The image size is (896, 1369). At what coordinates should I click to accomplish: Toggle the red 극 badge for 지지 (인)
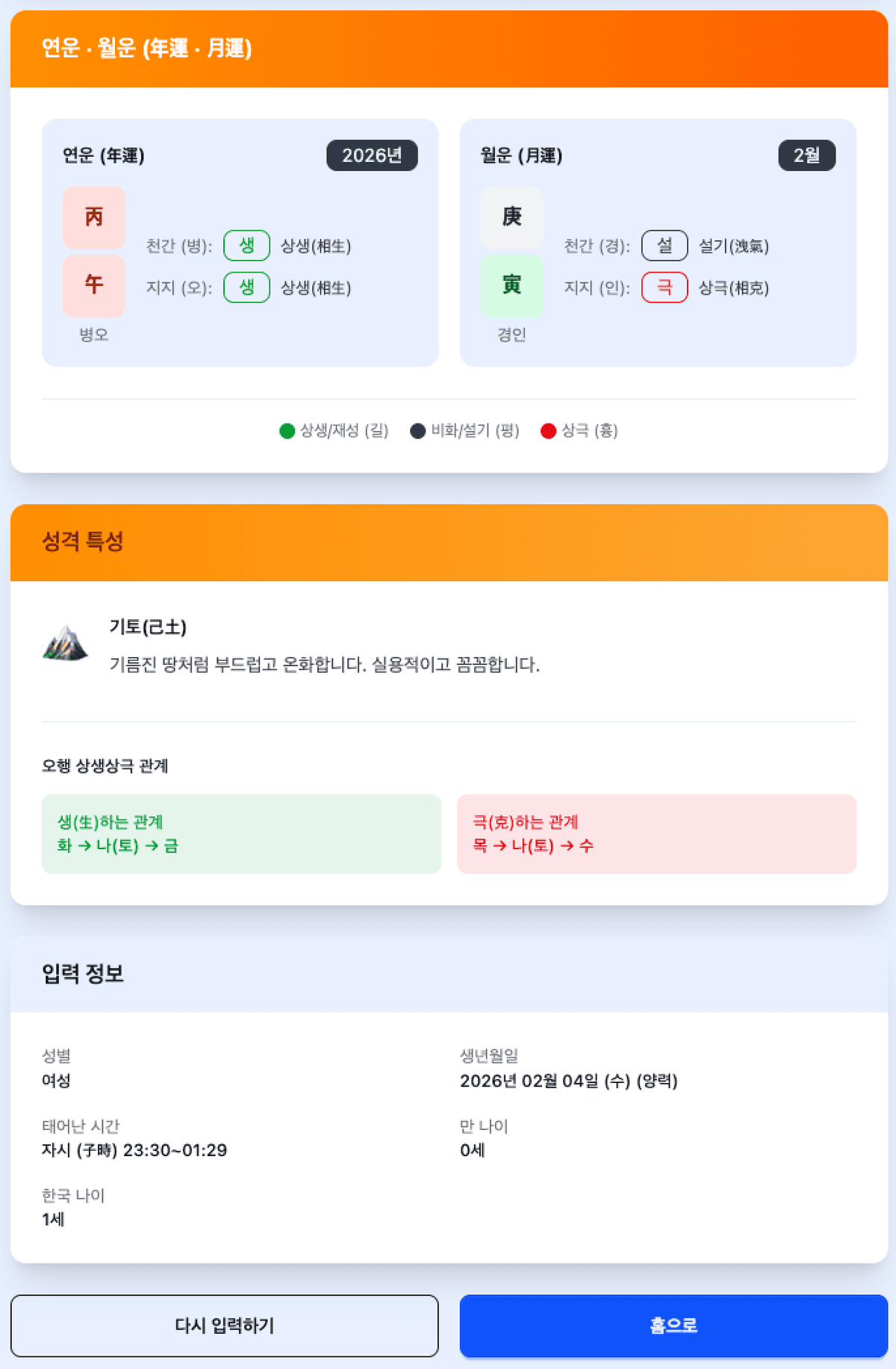667,288
